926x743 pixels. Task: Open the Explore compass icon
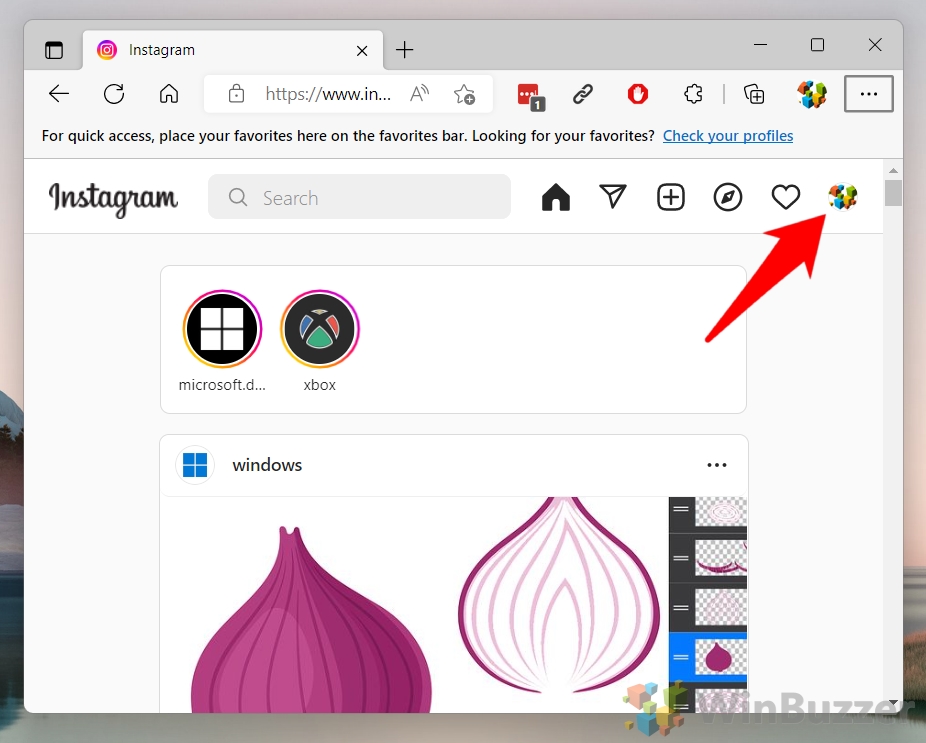pos(728,197)
